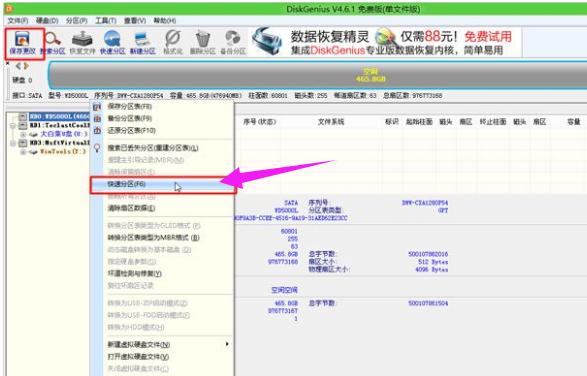Click the 标识 column header

392,122
